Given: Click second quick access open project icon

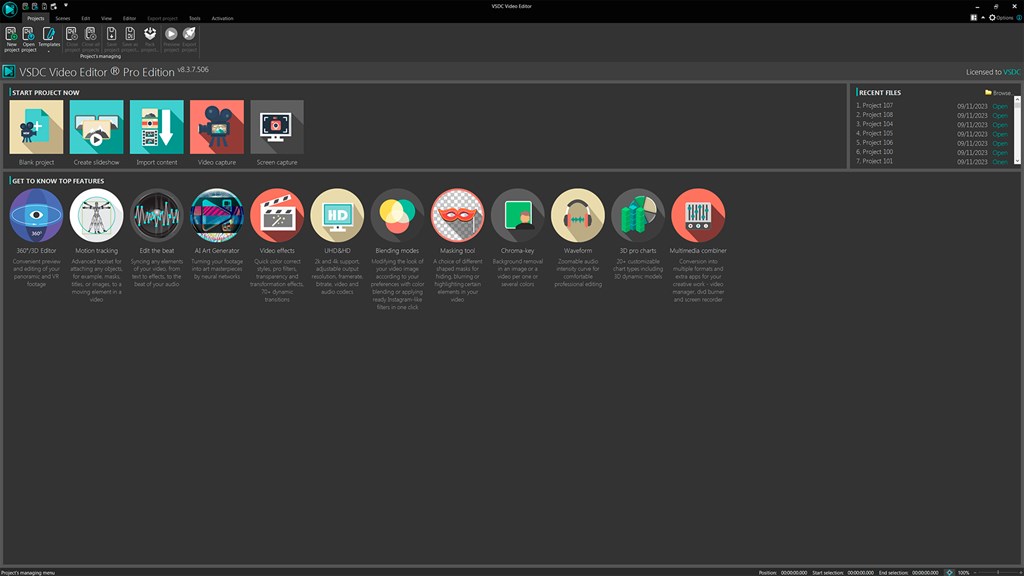Looking at the screenshot, I should [x=35, y=6].
